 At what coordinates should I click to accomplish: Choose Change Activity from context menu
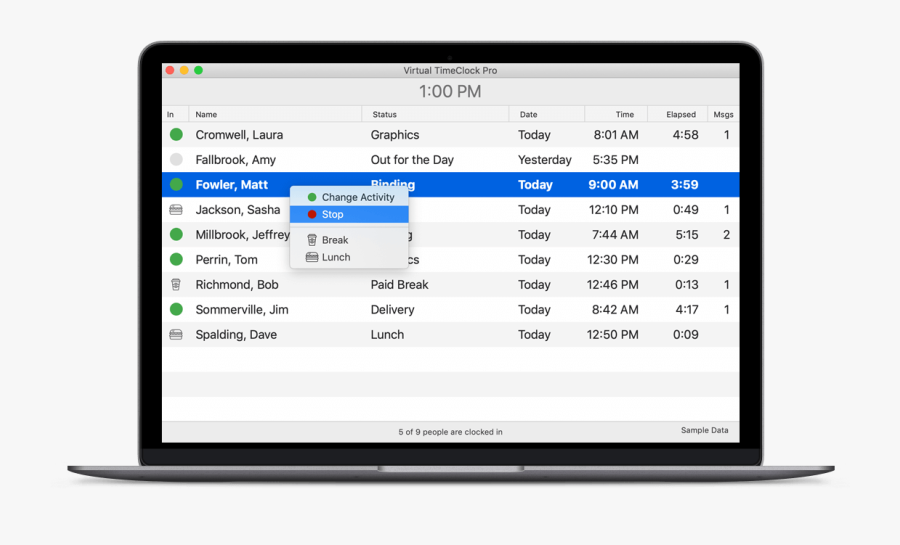[357, 198]
